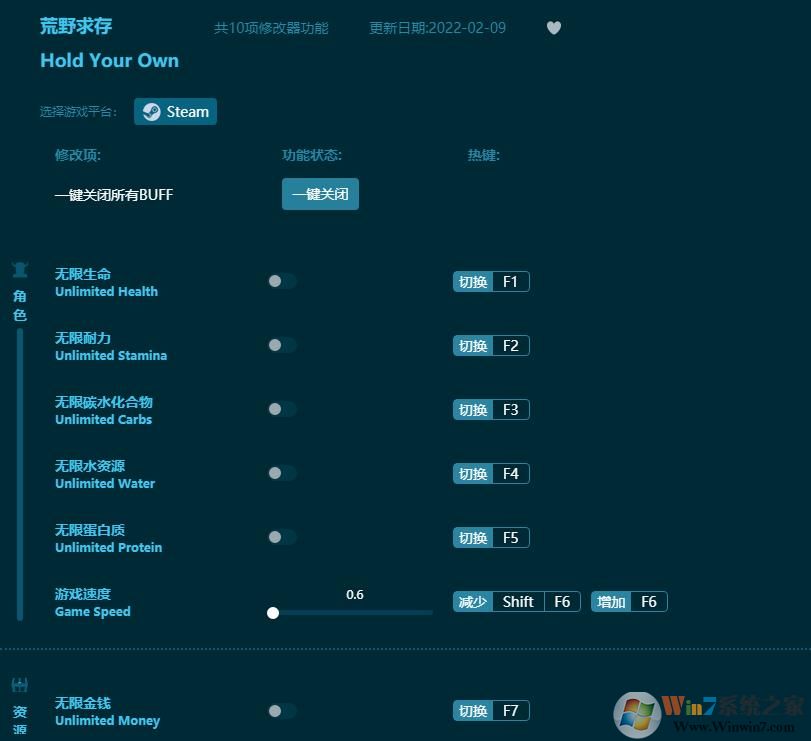Click 减少 Shift F6 to decrease game speed
The width and height of the screenshot is (811, 741).
516,601
